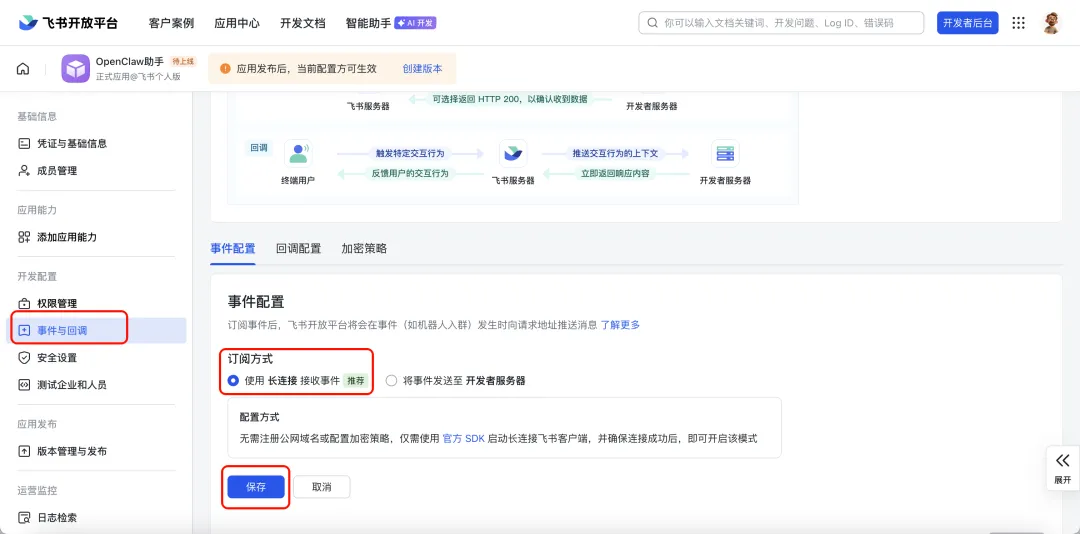Click the 回调 label in diagram
Viewport: 1080px width, 534px height.
pyautogui.click(x=259, y=147)
